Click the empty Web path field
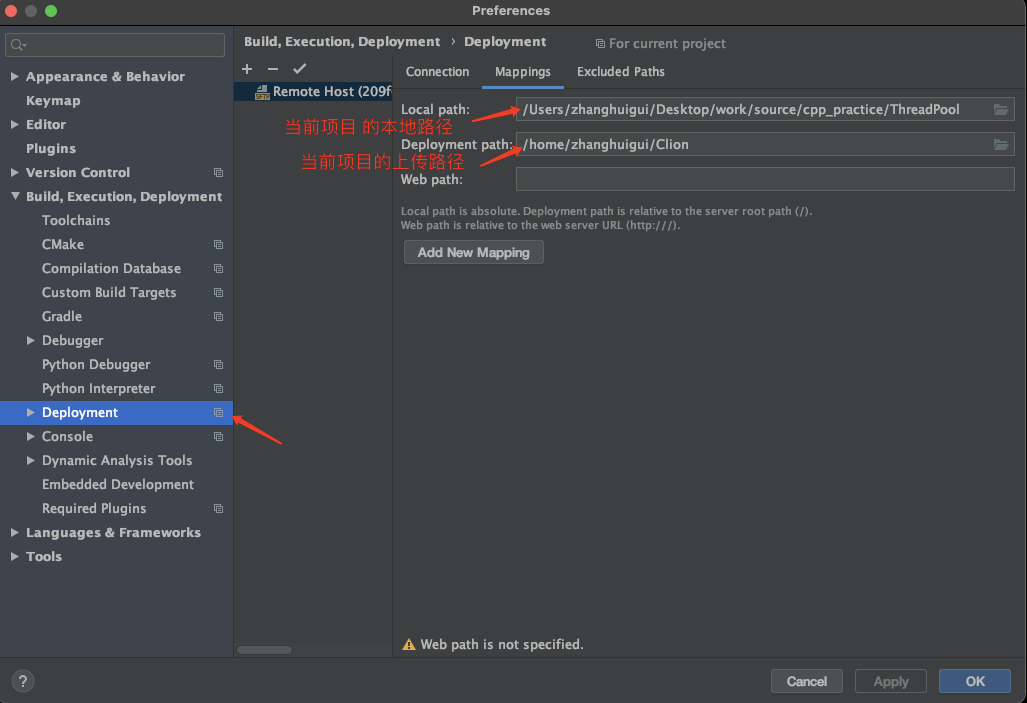Image resolution: width=1027 pixels, height=703 pixels. (x=765, y=179)
